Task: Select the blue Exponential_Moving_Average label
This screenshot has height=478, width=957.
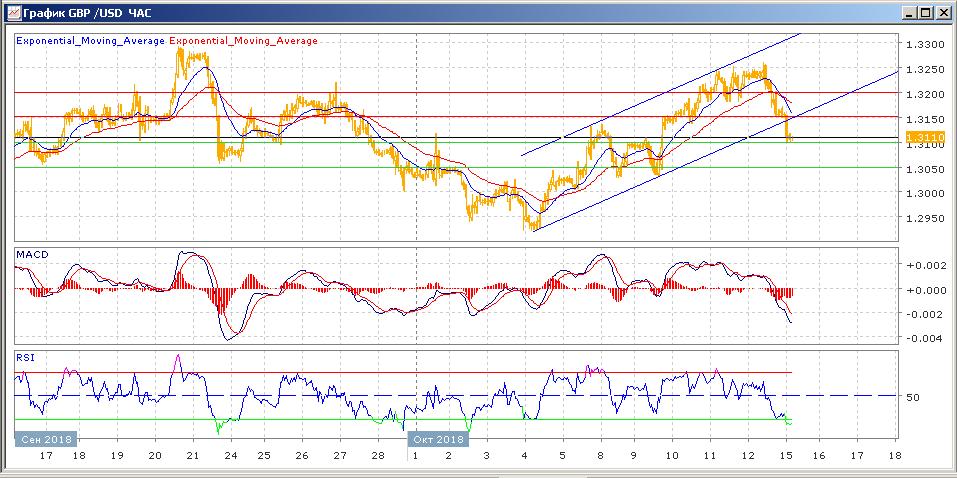Action: point(91,41)
